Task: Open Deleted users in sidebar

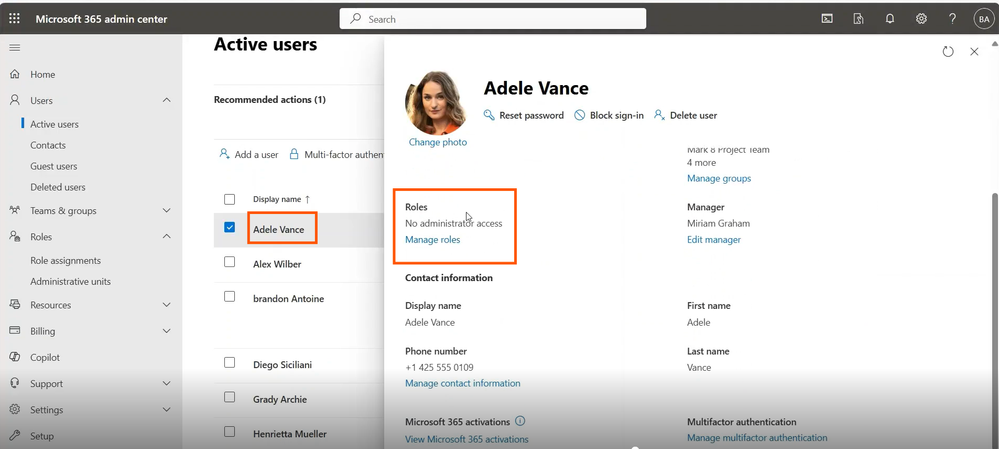Action: (x=57, y=187)
